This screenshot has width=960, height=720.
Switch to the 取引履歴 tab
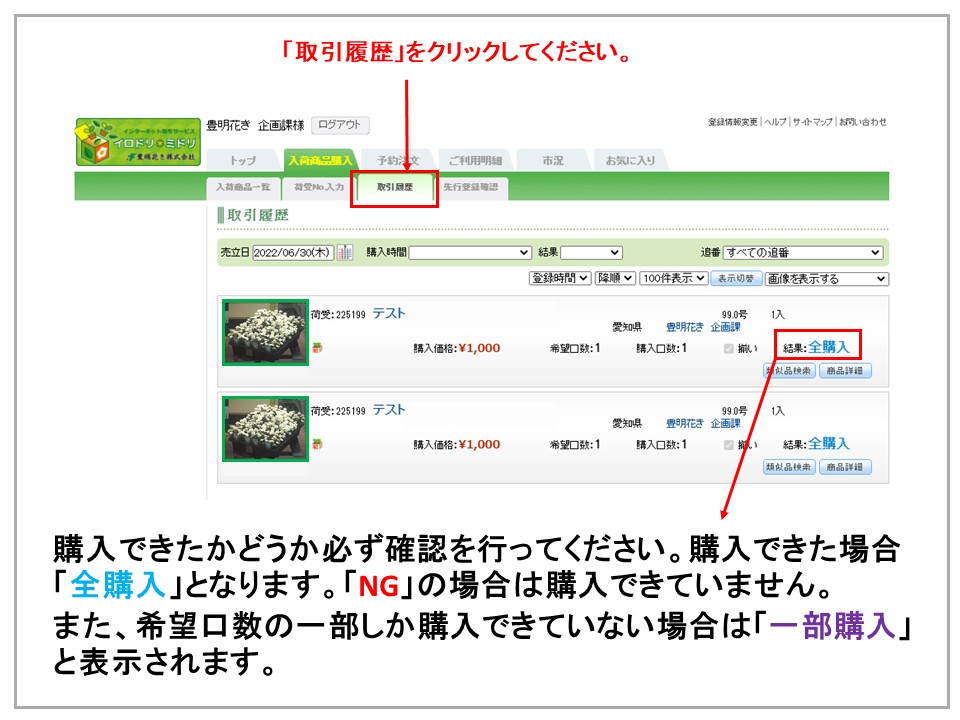coord(395,187)
